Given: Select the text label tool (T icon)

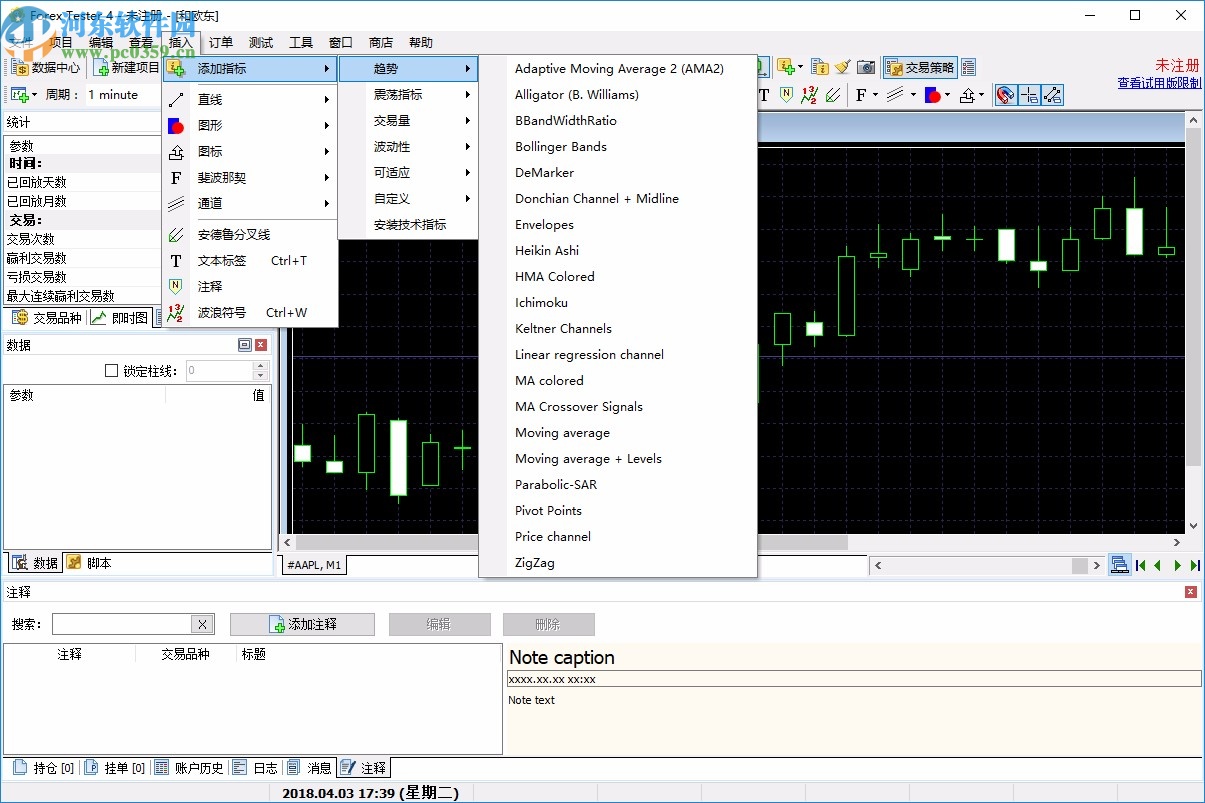Looking at the screenshot, I should tap(764, 95).
